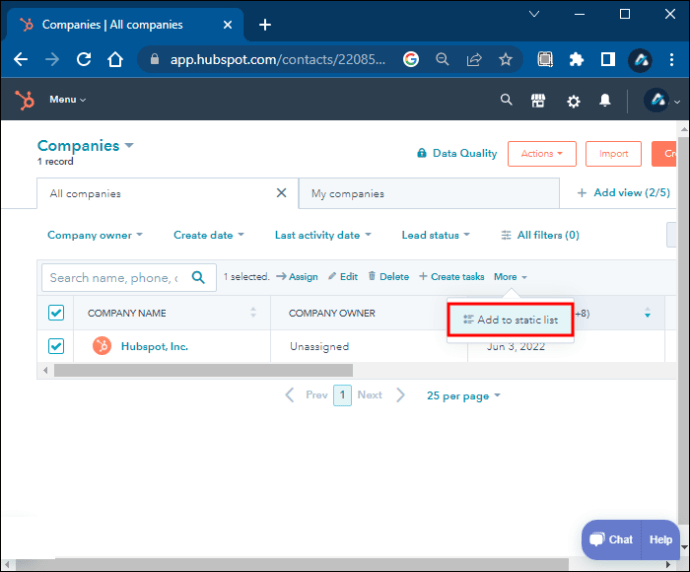Choose Add to static list
Image resolution: width=690 pixels, height=572 pixels.
pos(510,320)
